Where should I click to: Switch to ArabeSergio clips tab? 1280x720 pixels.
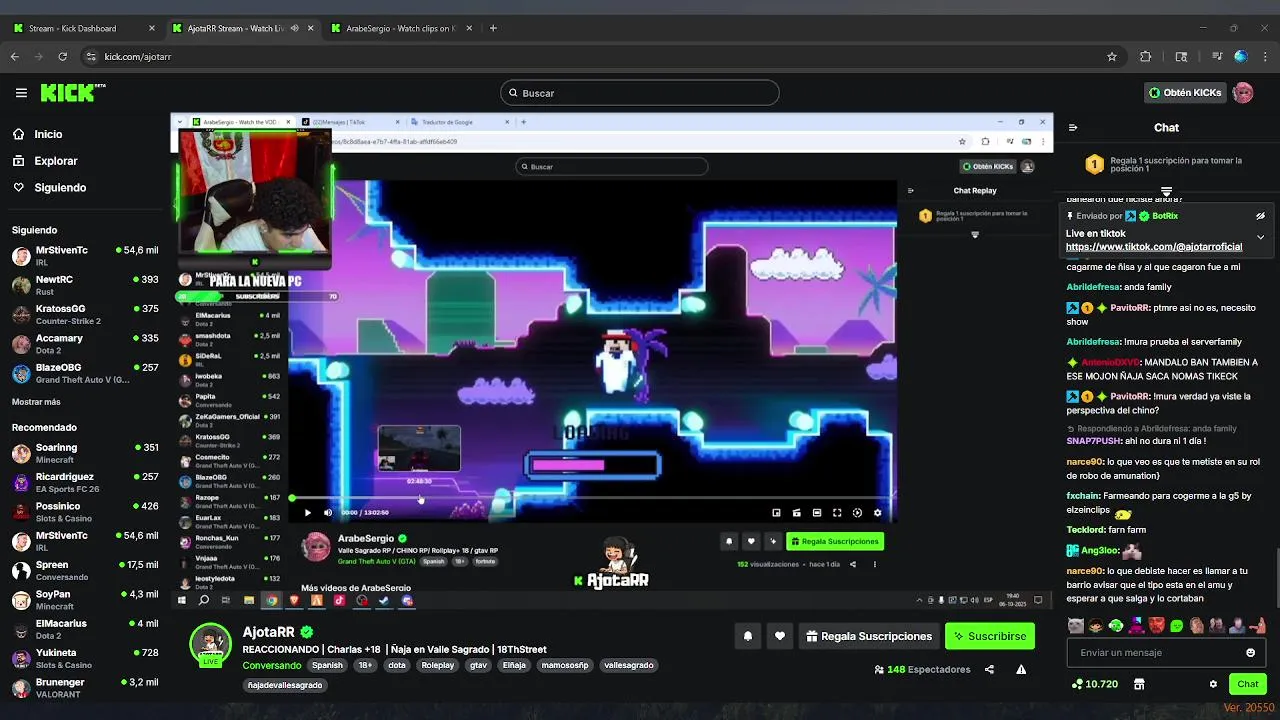pyautogui.click(x=400, y=28)
